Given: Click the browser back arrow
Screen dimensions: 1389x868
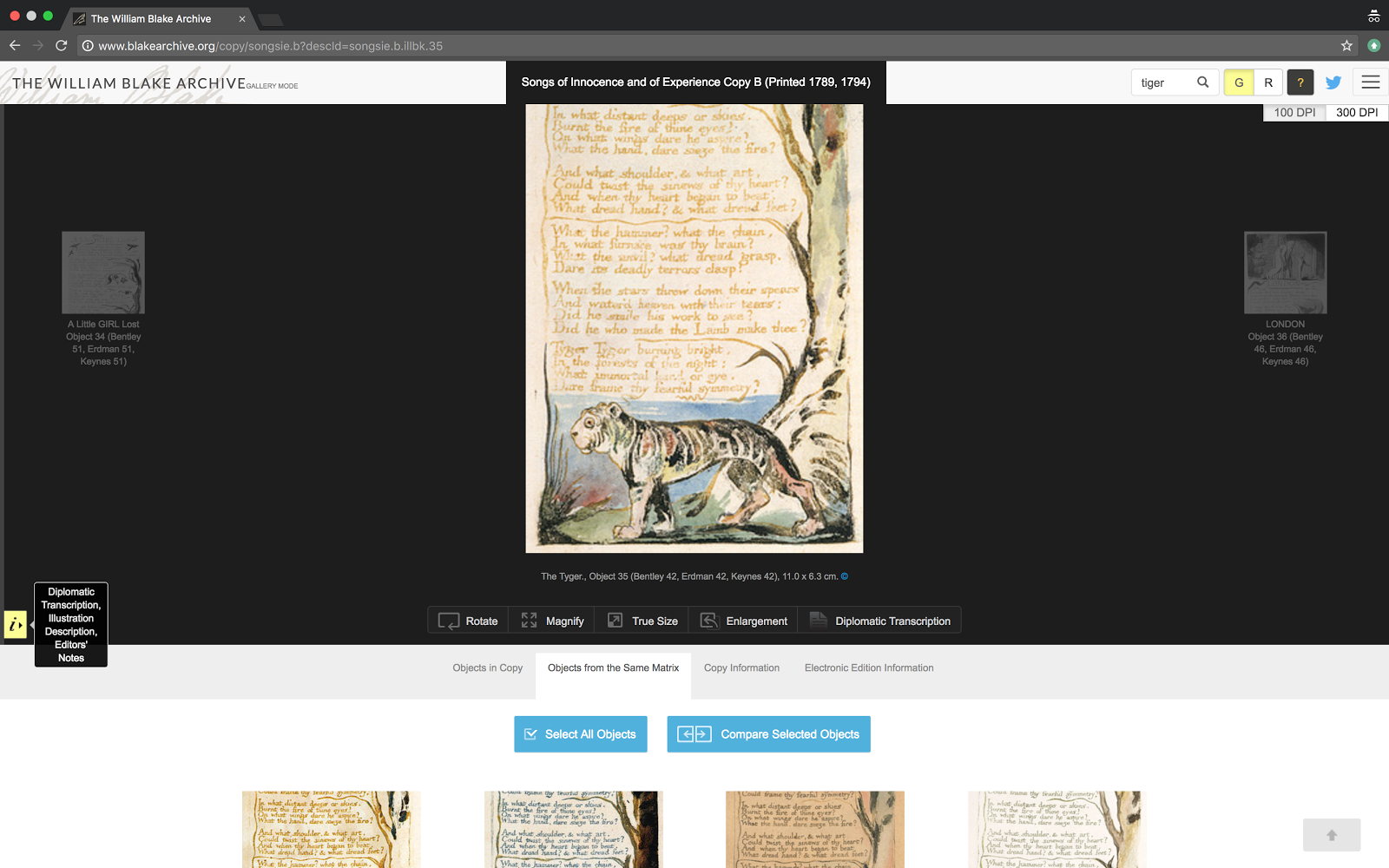Looking at the screenshot, I should pyautogui.click(x=15, y=45).
